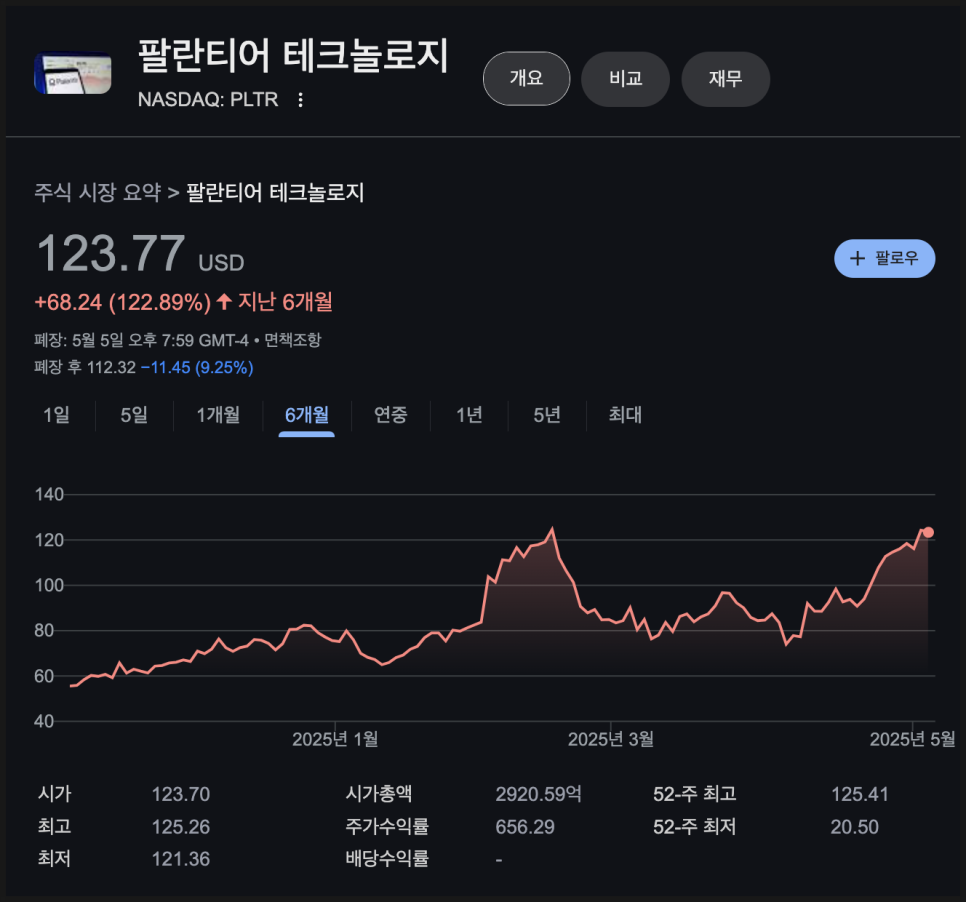This screenshot has width=966, height=902.
Task: Click the NASDAQ: PLTR ticker text
Action: tap(208, 99)
